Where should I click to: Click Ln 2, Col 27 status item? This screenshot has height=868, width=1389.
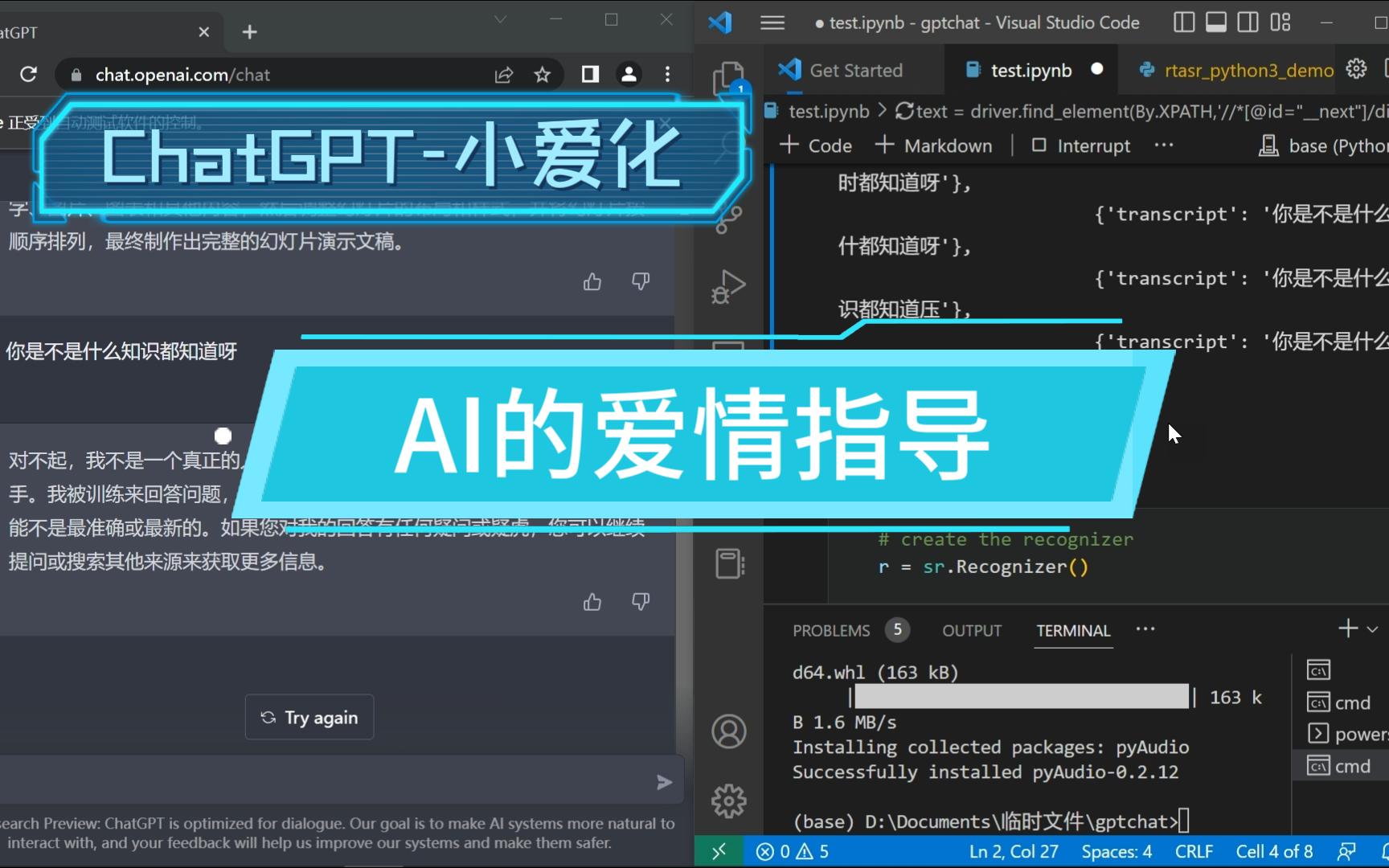point(1014,851)
